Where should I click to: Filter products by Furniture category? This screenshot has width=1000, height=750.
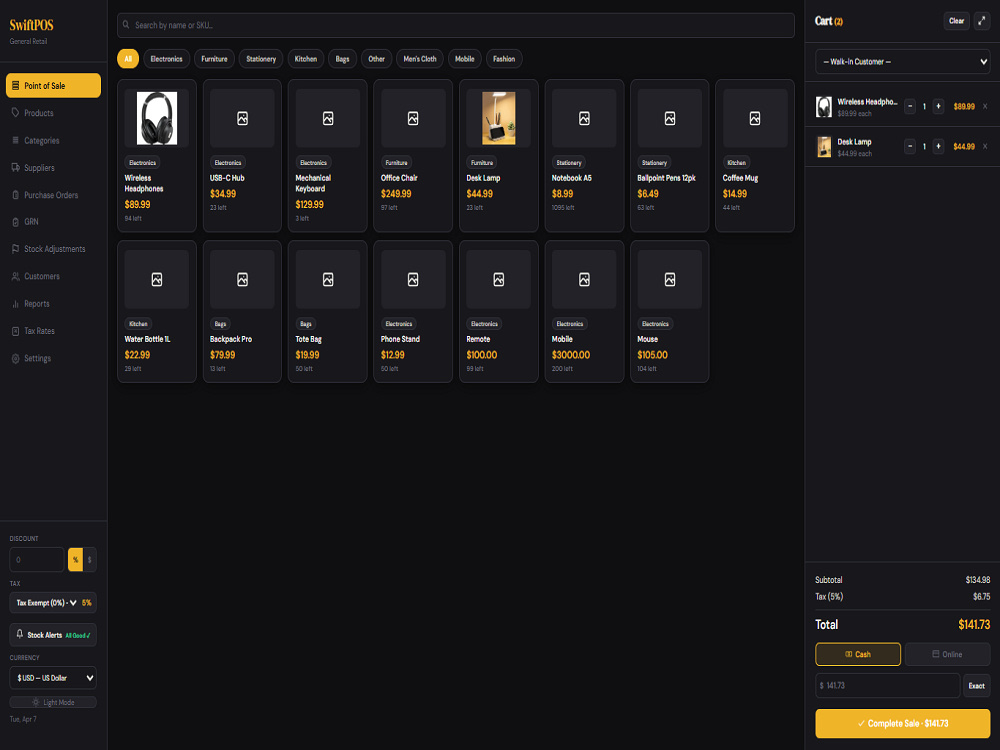pos(214,59)
